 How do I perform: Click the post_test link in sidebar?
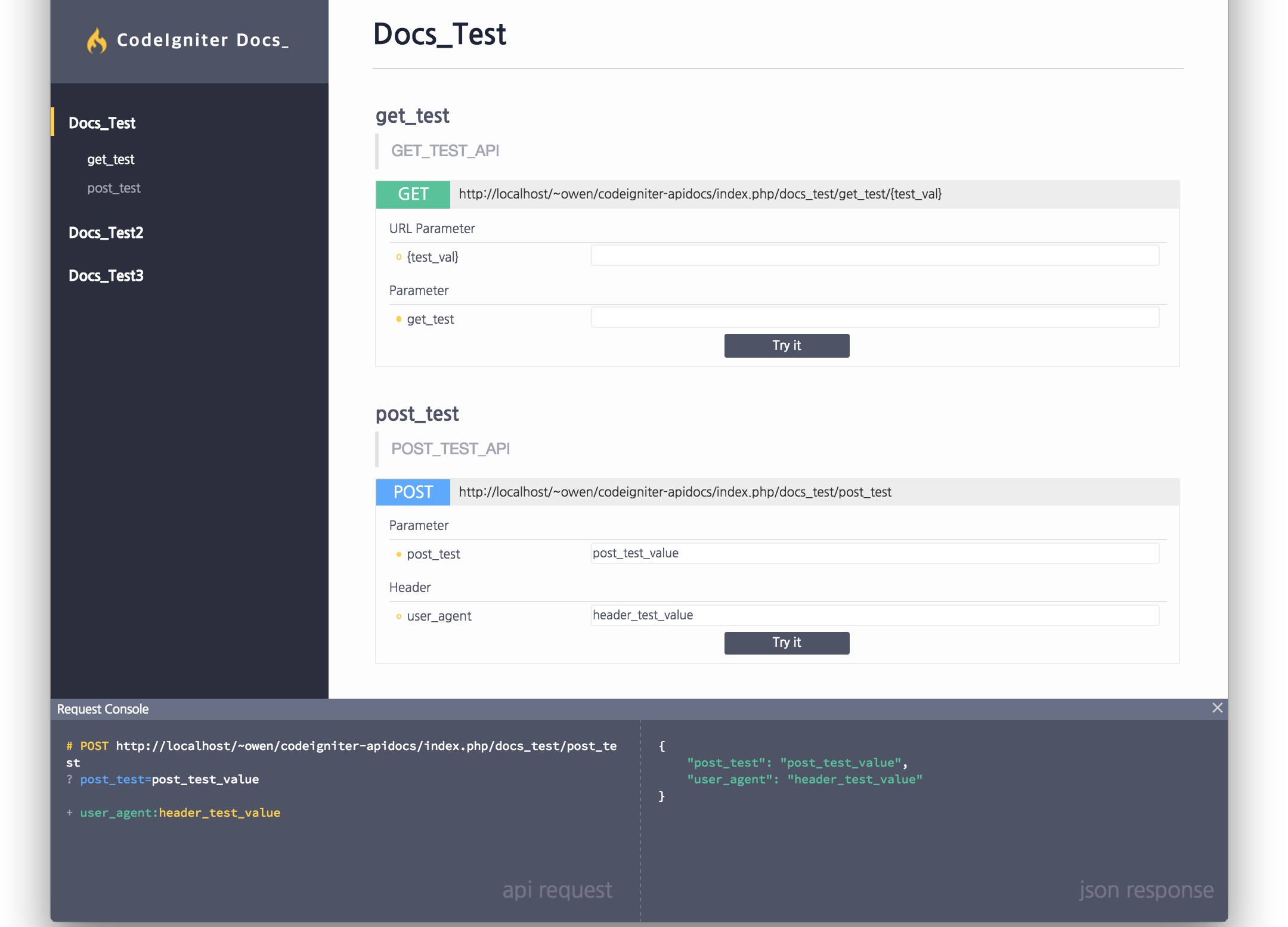tap(113, 188)
